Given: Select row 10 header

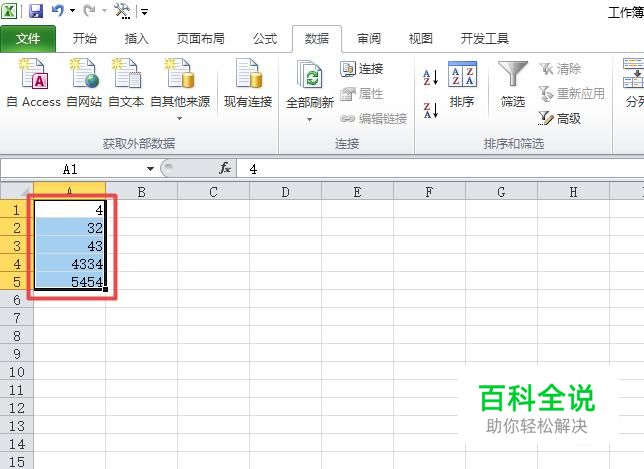Looking at the screenshot, I should (x=16, y=372).
